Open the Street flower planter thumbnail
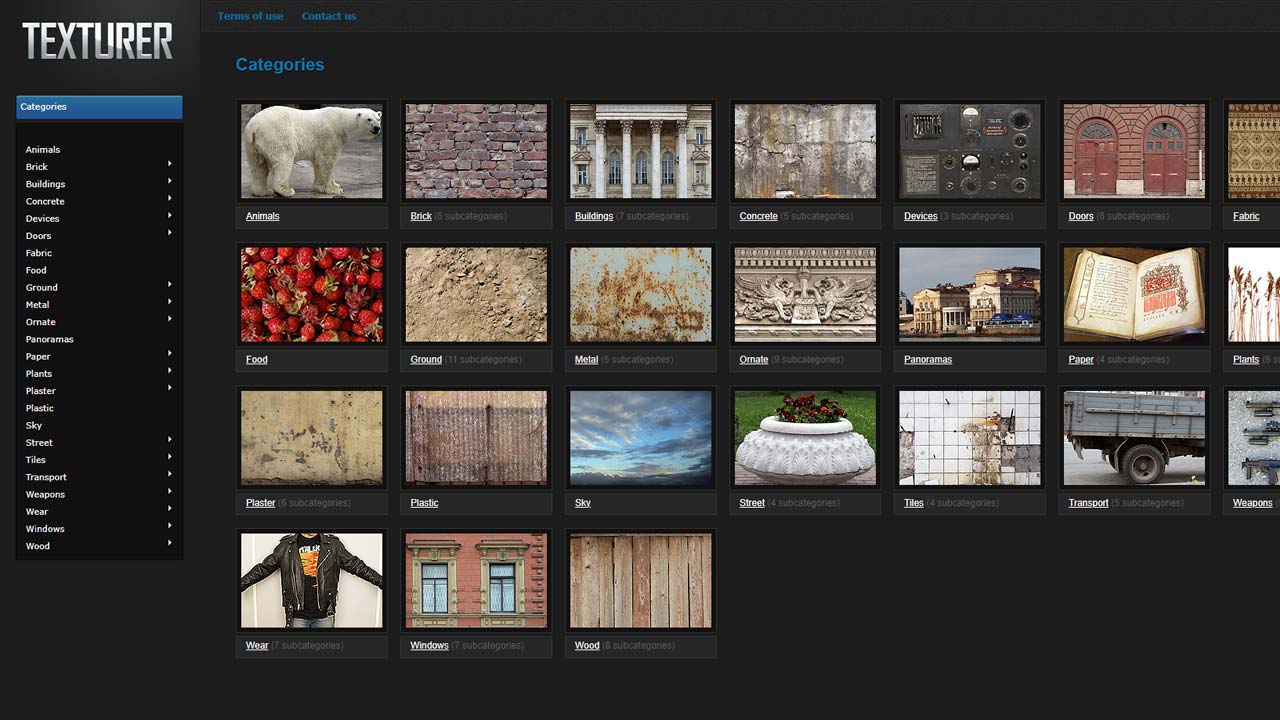This screenshot has width=1280, height=720. (x=805, y=438)
